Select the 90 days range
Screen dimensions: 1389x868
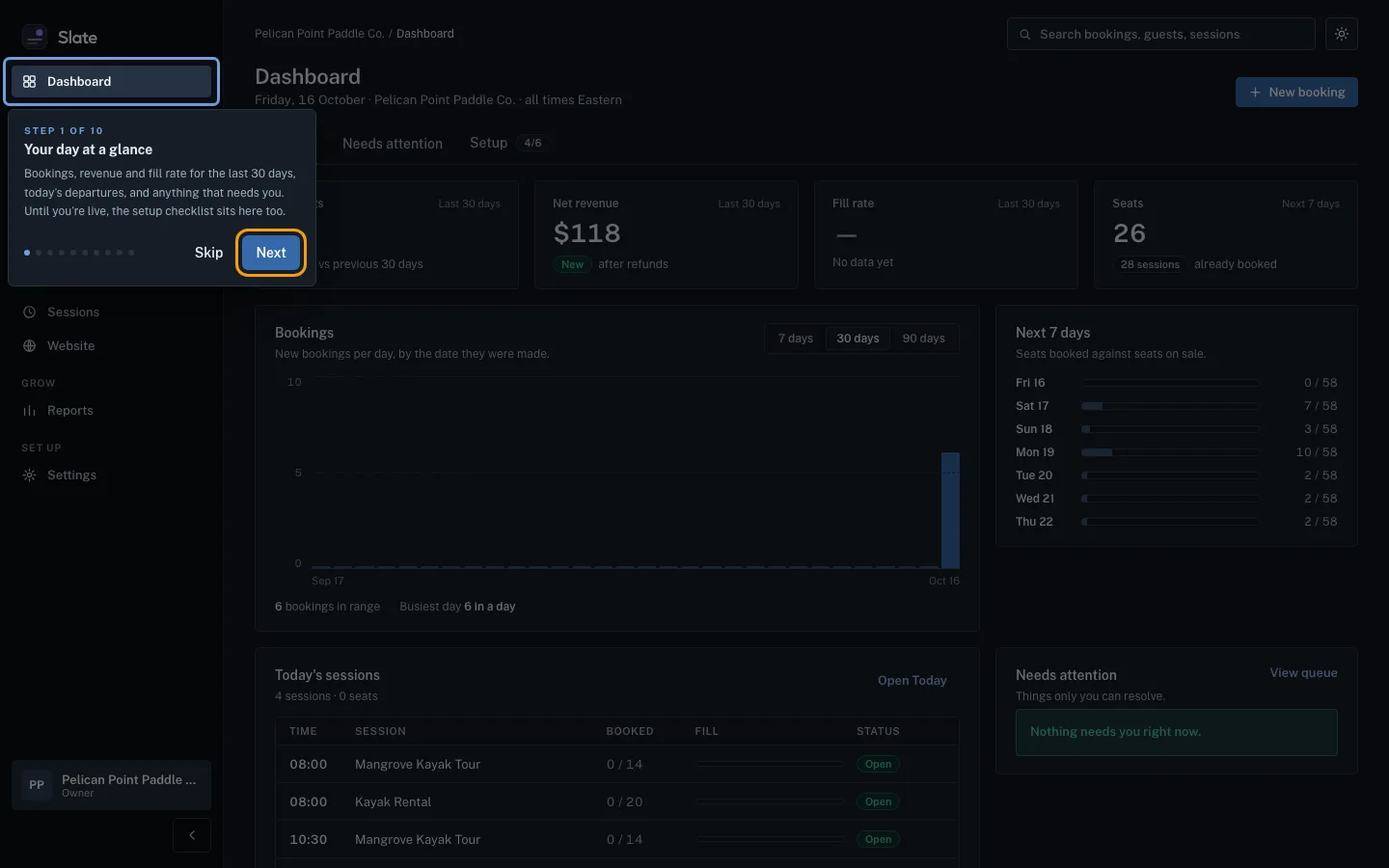[x=924, y=339]
